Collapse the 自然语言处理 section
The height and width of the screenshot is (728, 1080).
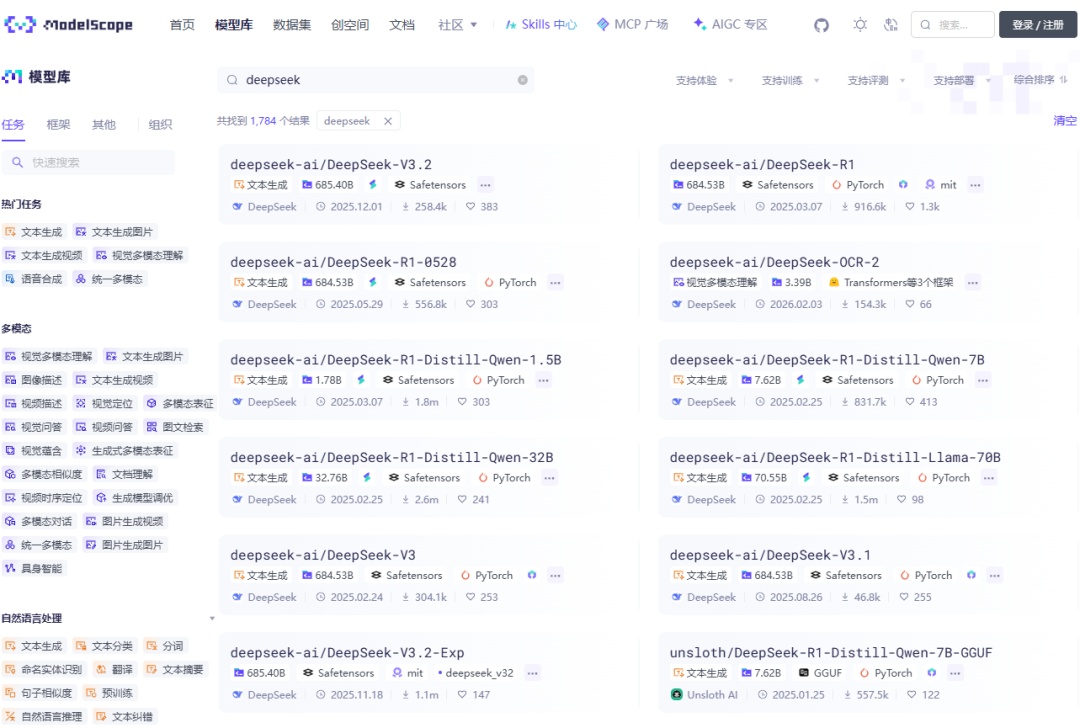click(212, 618)
